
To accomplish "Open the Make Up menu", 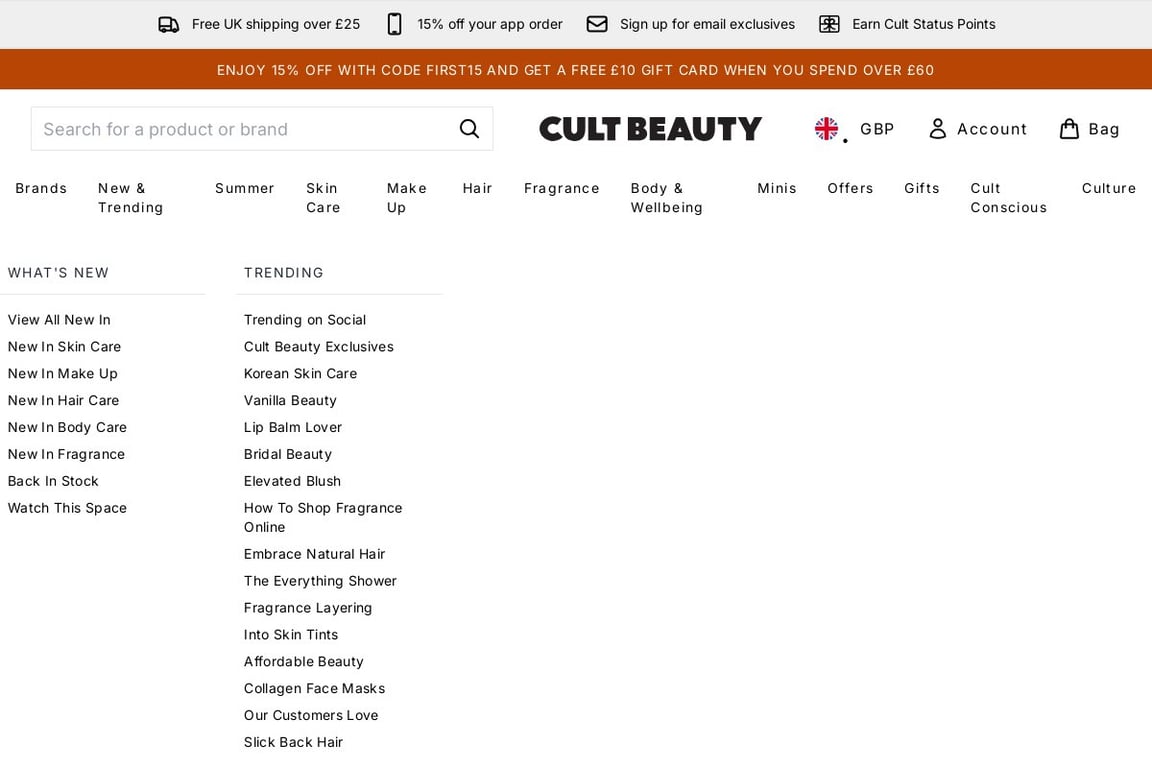I will 407,198.
